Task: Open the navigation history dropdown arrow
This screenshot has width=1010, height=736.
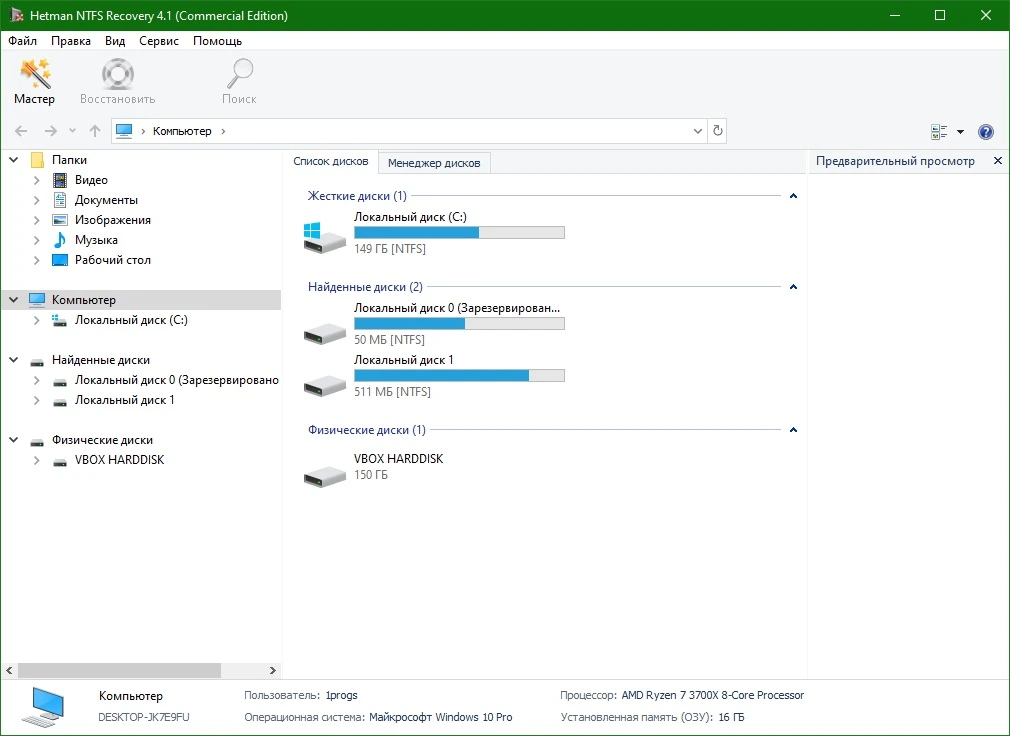Action: click(x=72, y=131)
